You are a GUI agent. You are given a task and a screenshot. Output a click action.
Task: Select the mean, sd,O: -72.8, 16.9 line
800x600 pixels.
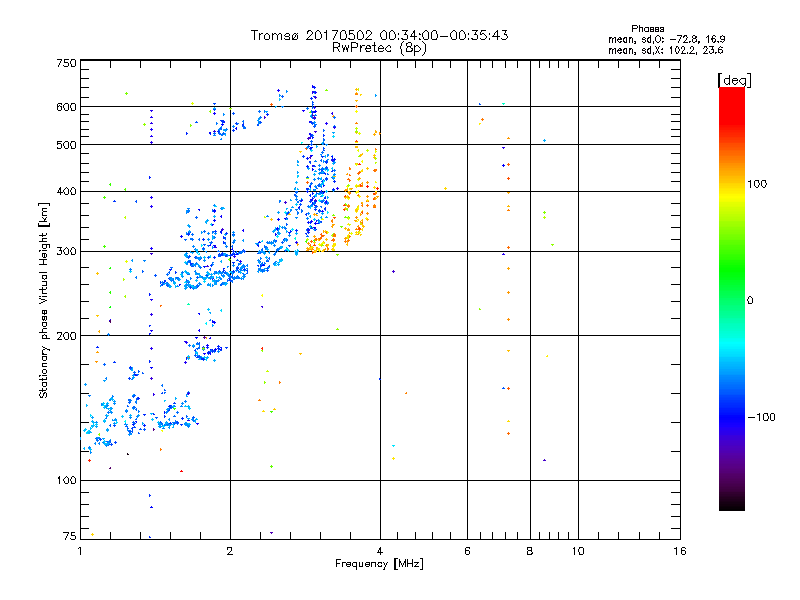tap(666, 39)
